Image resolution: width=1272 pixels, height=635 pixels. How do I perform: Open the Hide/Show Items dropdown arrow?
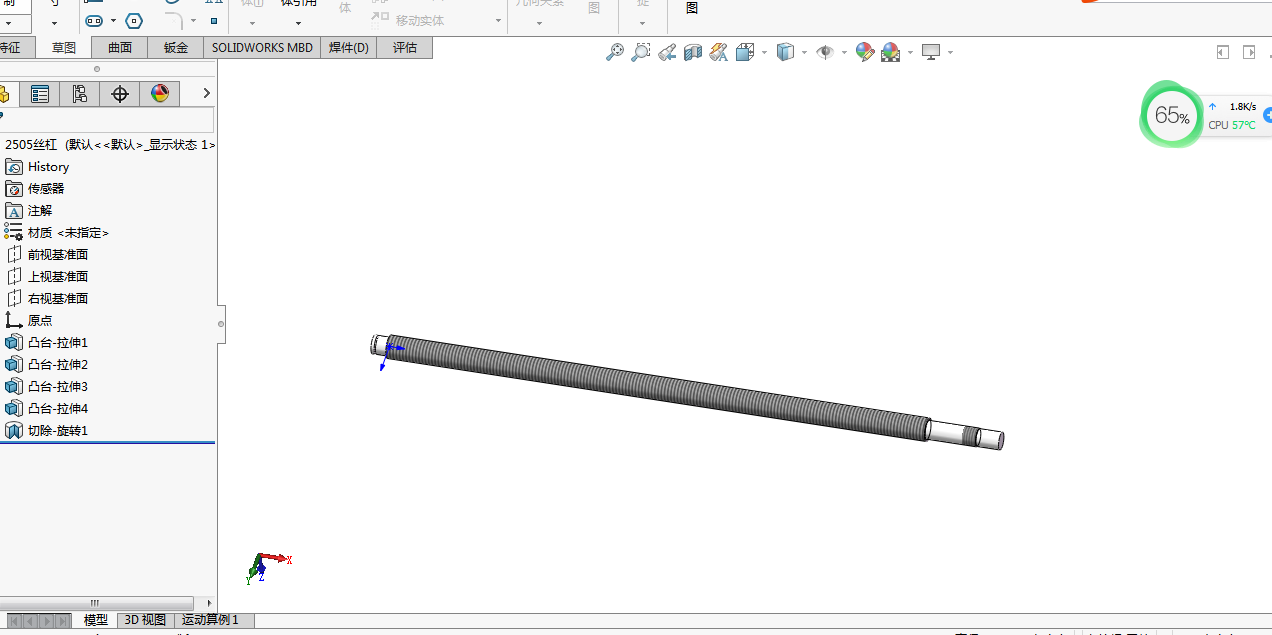click(844, 52)
